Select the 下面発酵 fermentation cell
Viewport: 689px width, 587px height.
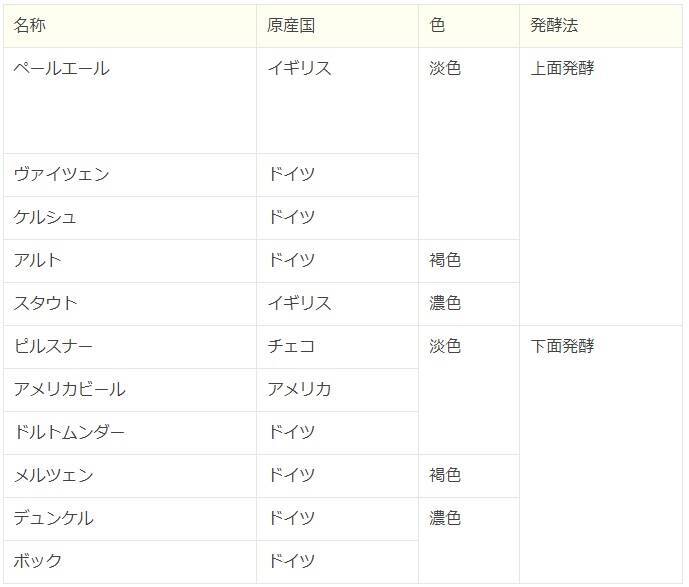point(562,347)
